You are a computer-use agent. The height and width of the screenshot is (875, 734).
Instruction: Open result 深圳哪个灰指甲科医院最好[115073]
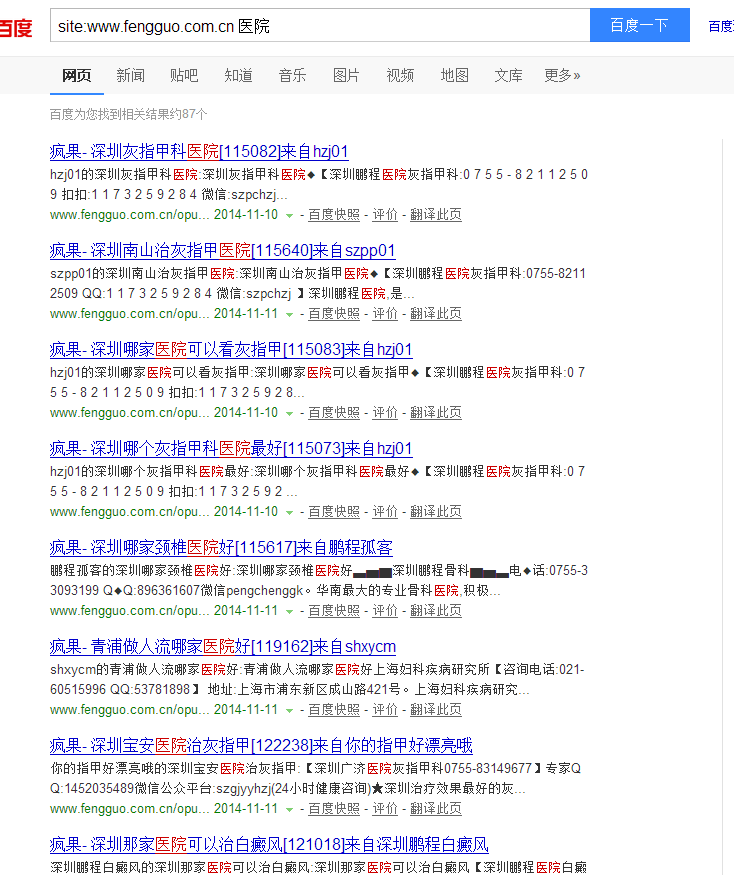(x=231, y=448)
